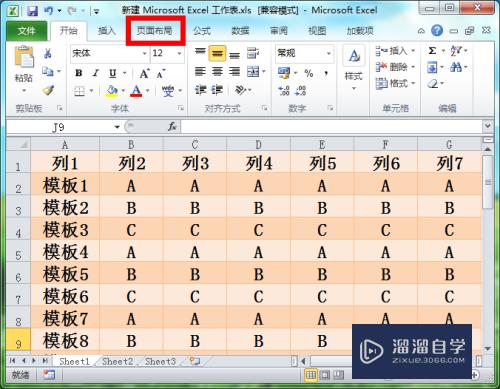Click the Sort and Filter icon
The height and width of the screenshot is (389, 500).
coord(456,51)
